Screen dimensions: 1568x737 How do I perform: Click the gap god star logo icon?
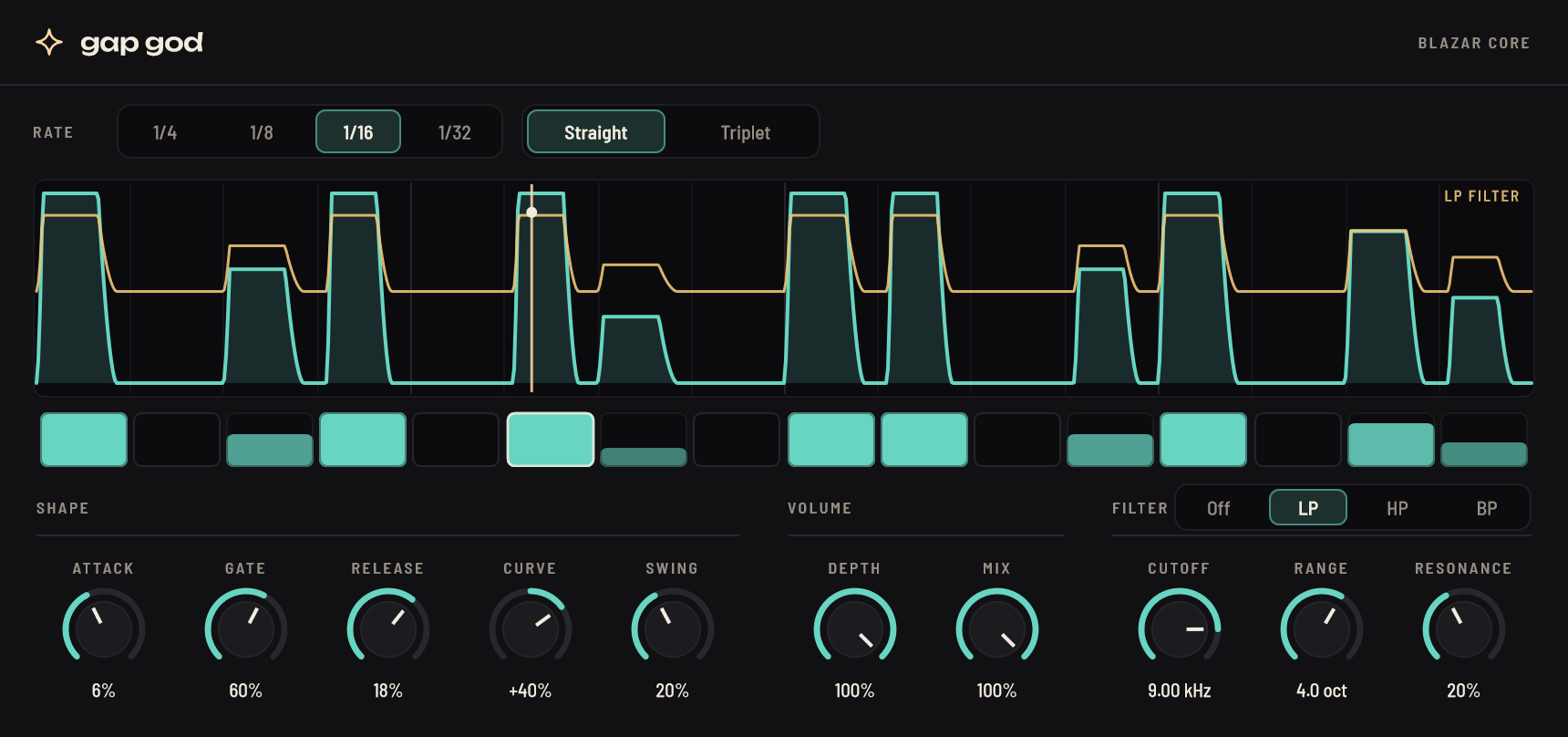pyautogui.click(x=49, y=43)
